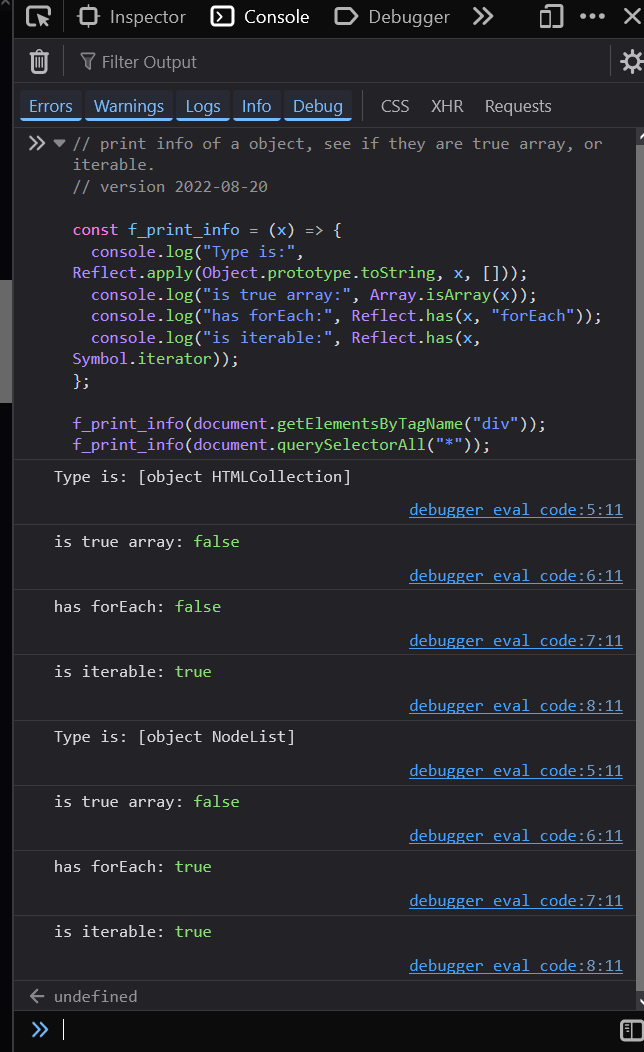Screen dimensions: 644x1052
Task: Collapse the evaluated code input block
Action: tap(60, 143)
